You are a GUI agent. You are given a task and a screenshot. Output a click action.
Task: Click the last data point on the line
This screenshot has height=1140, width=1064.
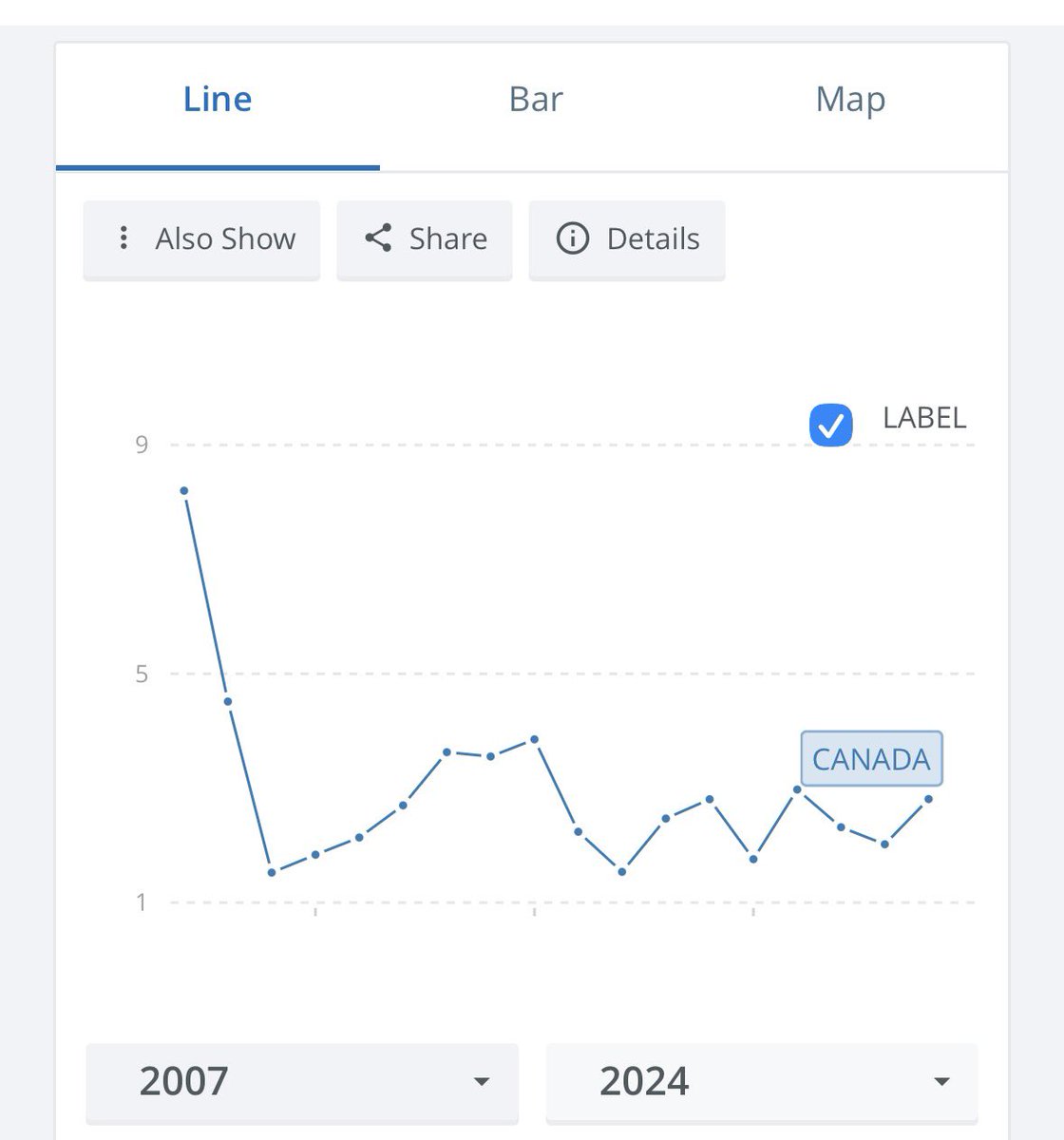[928, 799]
